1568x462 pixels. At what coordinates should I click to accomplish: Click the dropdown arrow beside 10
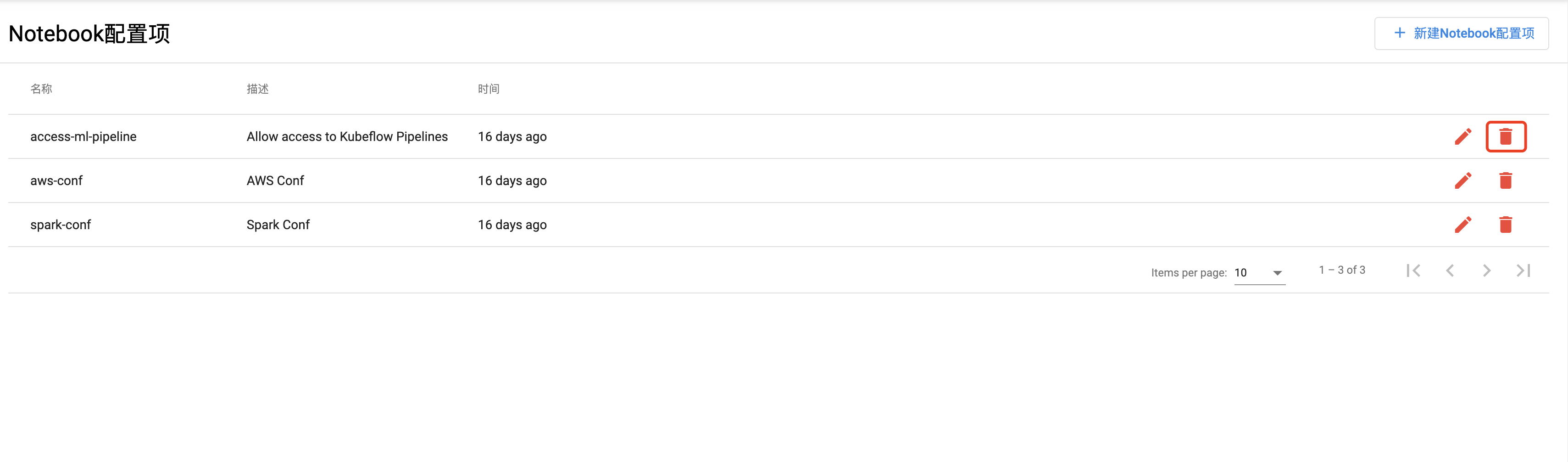coord(1277,273)
